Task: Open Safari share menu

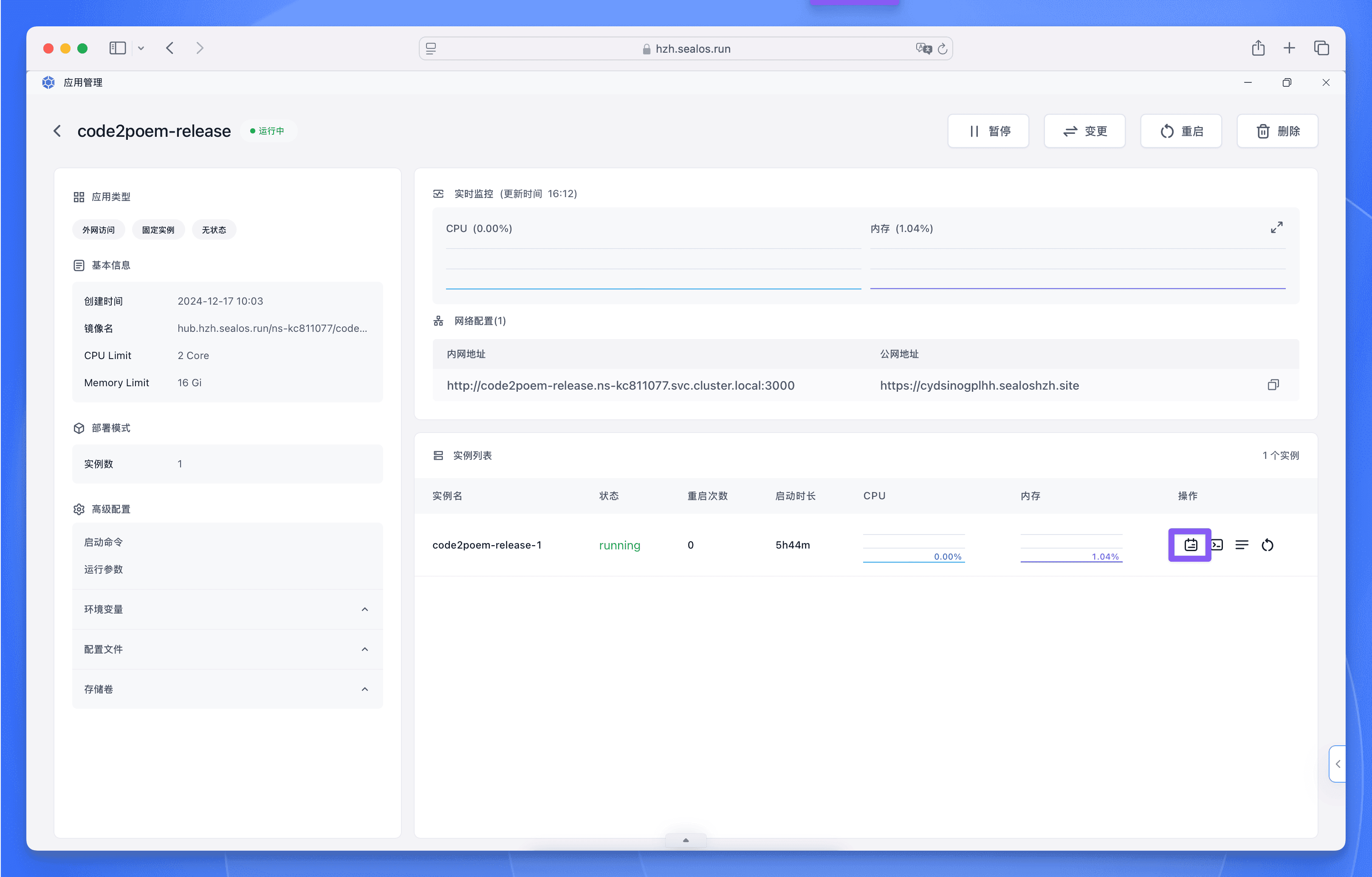Action: (x=1258, y=48)
